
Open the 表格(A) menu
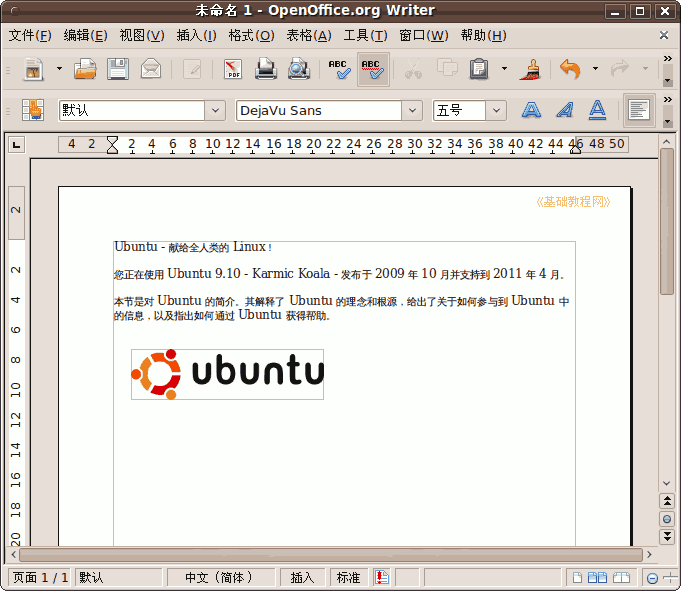point(309,36)
